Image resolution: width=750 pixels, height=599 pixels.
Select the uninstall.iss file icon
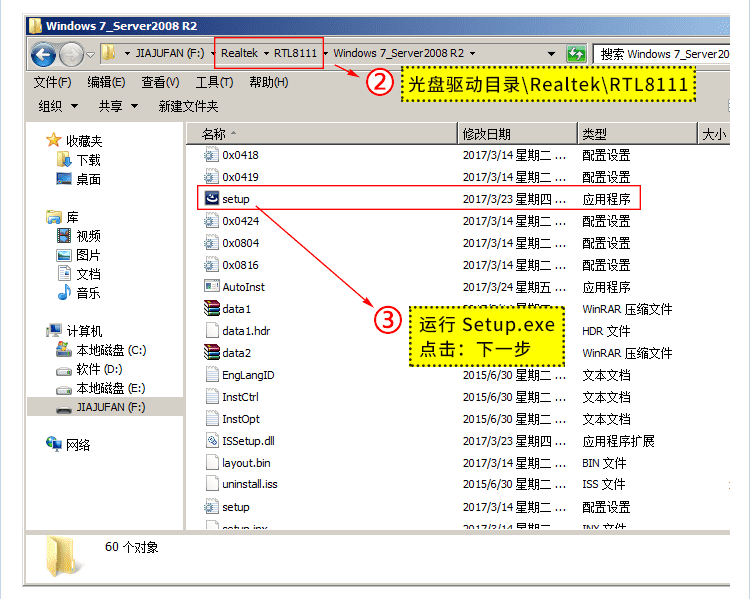coord(211,483)
